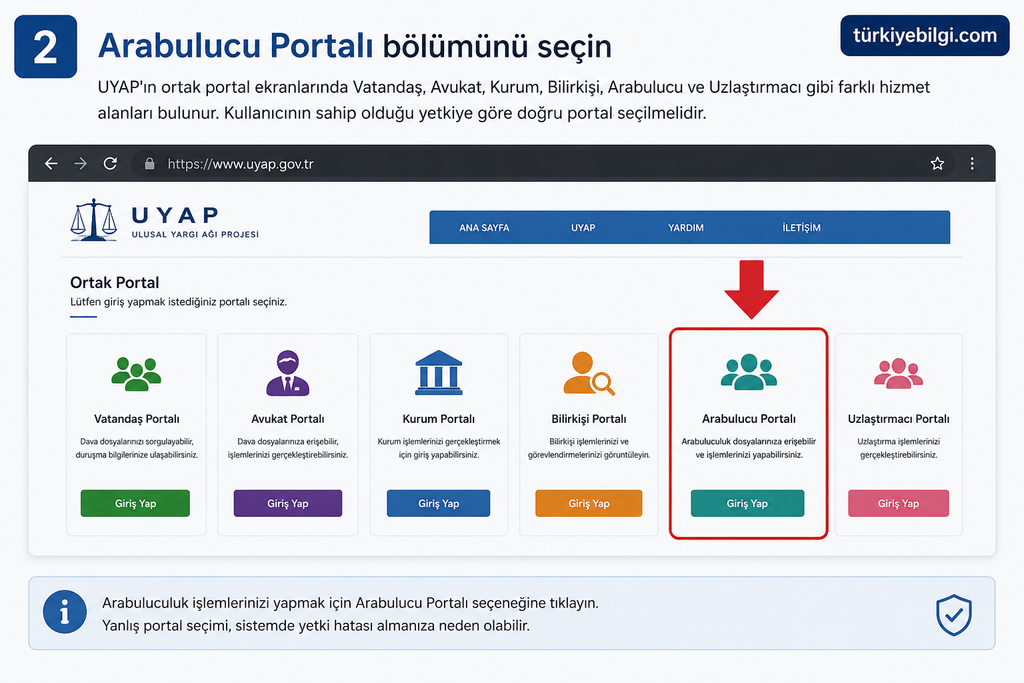
Task: Click the green Vatandaş Portalı people icon
Action: 136,373
